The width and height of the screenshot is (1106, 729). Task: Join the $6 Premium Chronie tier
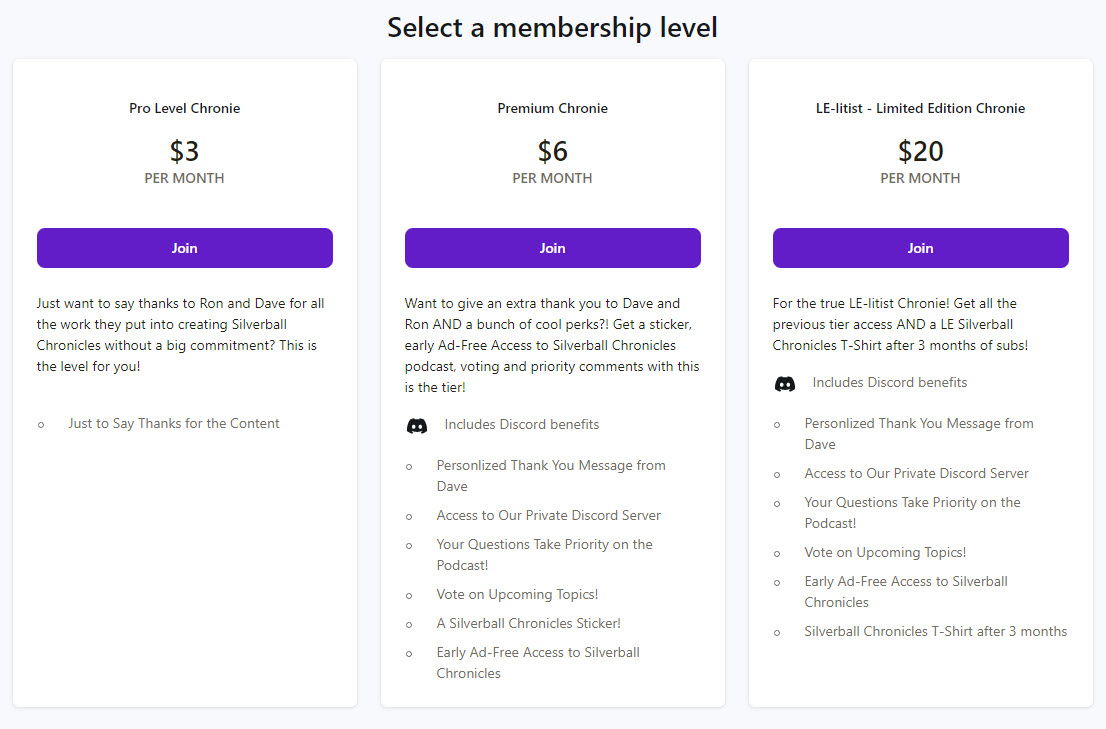coord(552,248)
